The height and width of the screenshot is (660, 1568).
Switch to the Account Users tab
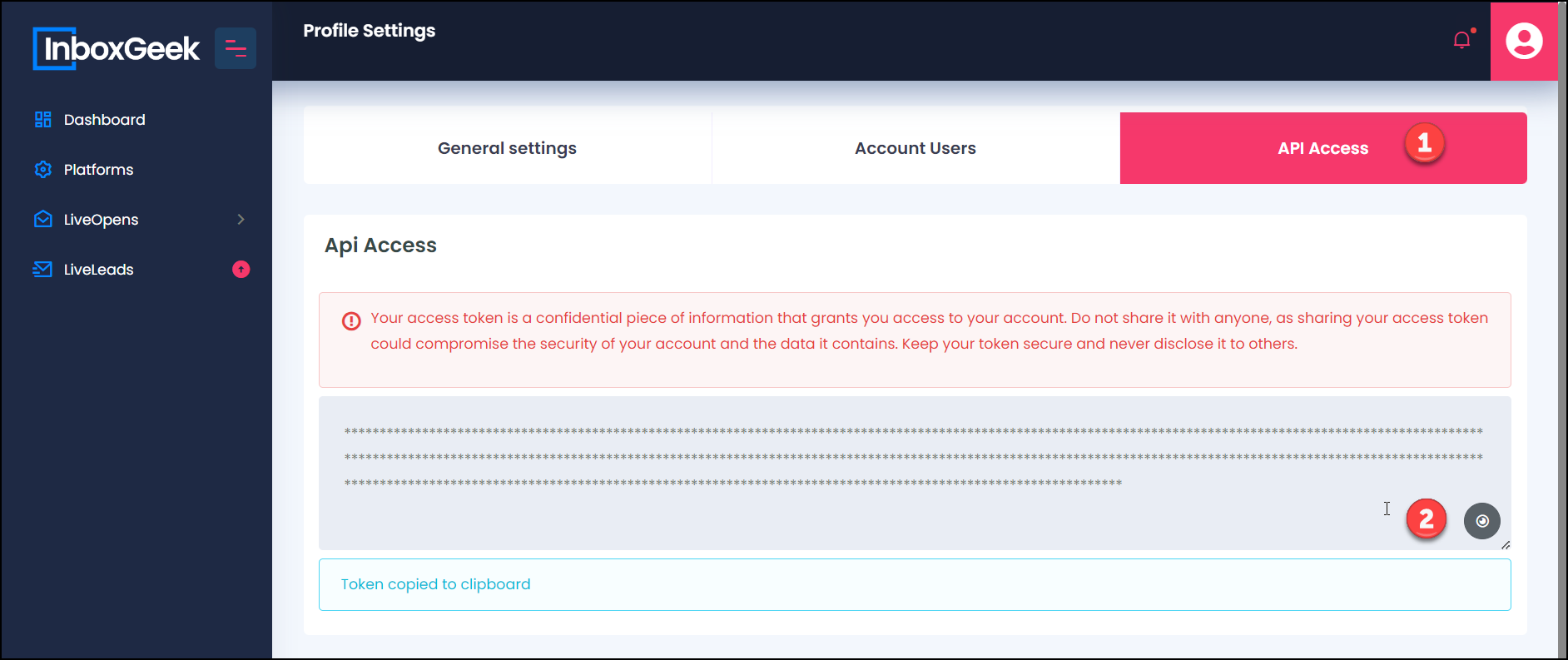(915, 148)
